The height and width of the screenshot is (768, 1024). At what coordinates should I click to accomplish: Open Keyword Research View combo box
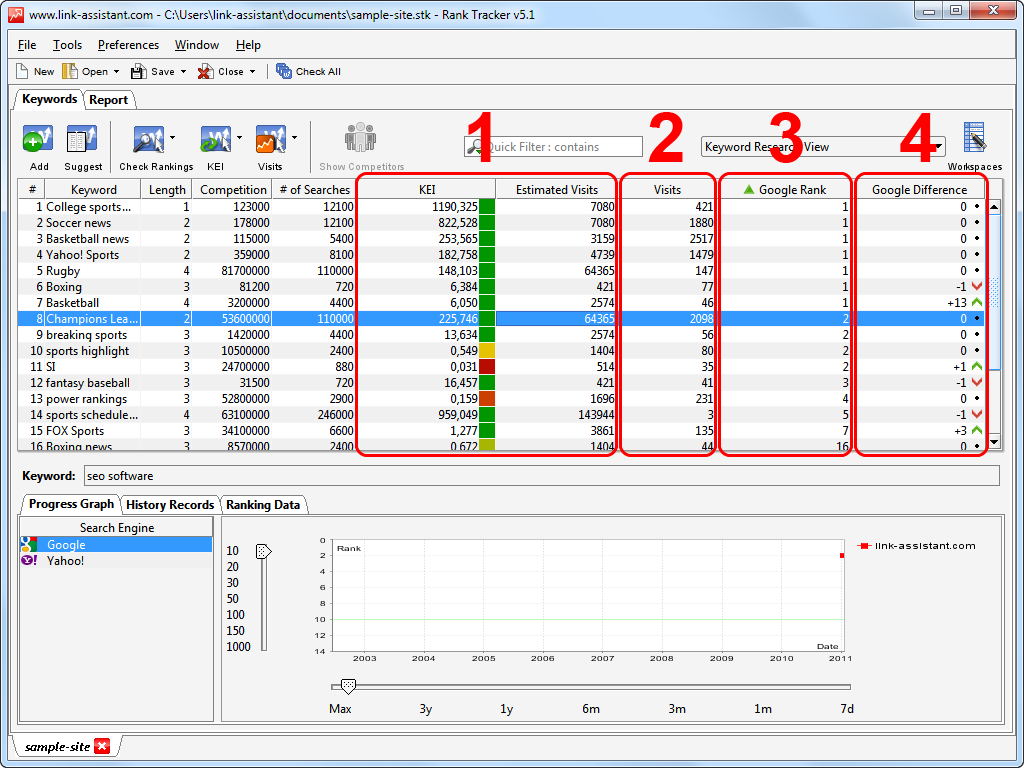[823, 147]
